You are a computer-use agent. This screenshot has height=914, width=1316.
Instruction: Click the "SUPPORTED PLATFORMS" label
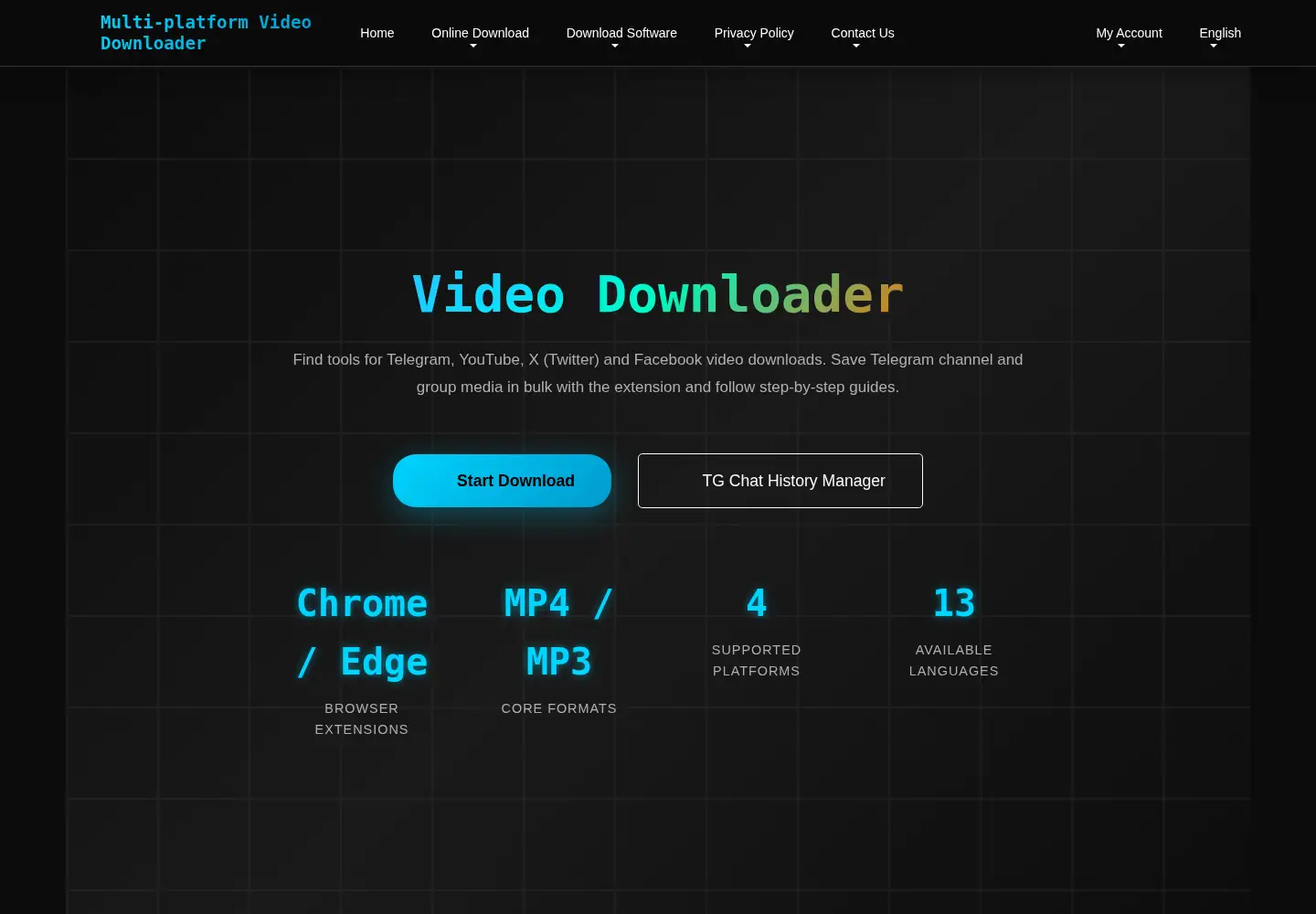pos(757,660)
